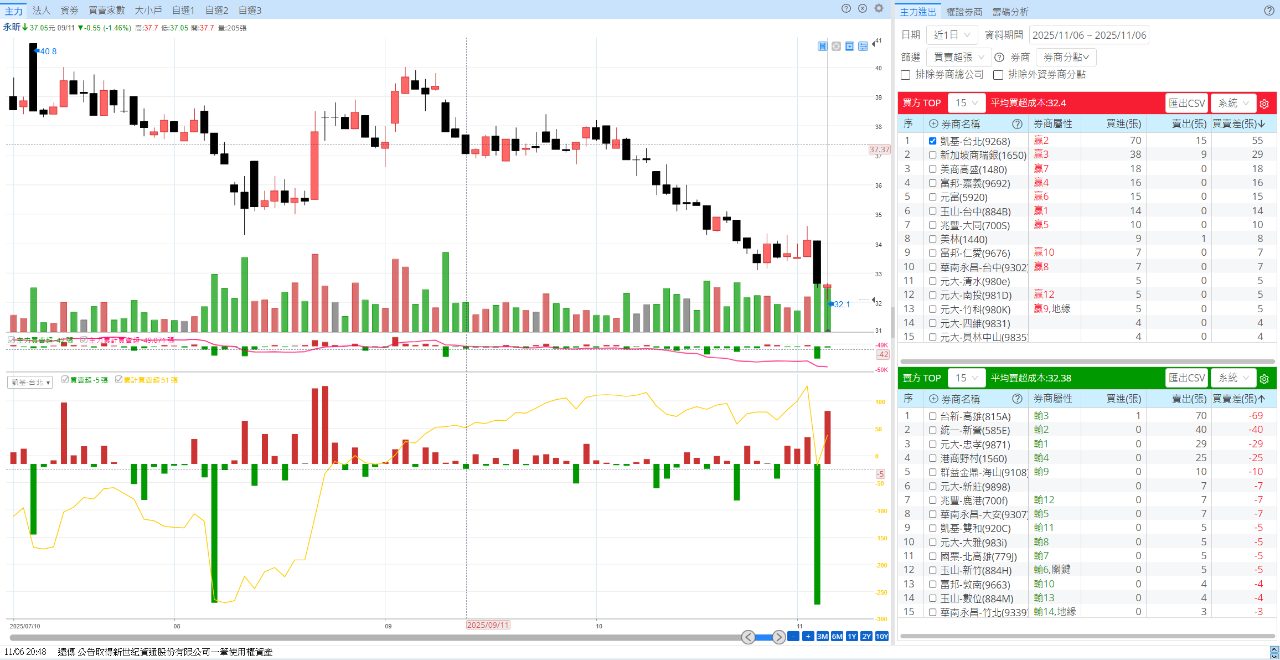Export seller table via 匯出CSV
This screenshot has width=1280, height=660.
[x=1187, y=378]
